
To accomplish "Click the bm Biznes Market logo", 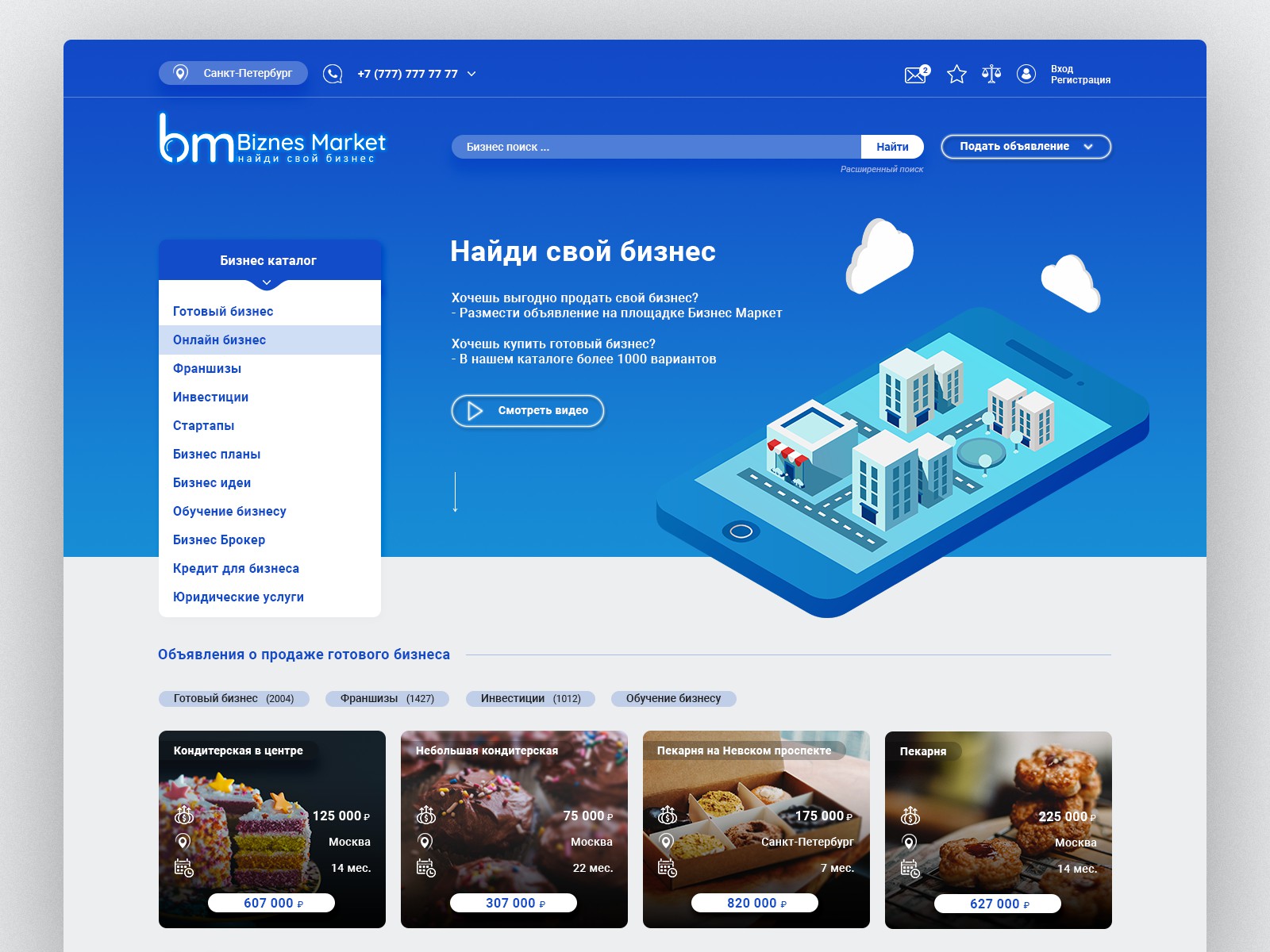I will point(272,139).
